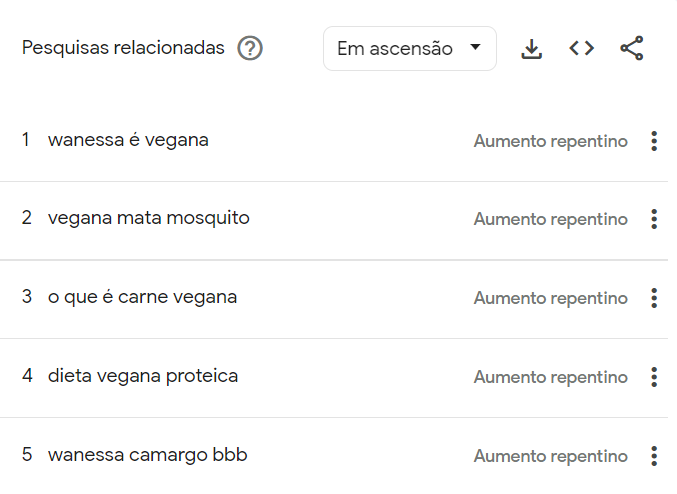Viewport: 677px width, 494px height.
Task: Download the related searches data as CSV
Action: point(532,48)
